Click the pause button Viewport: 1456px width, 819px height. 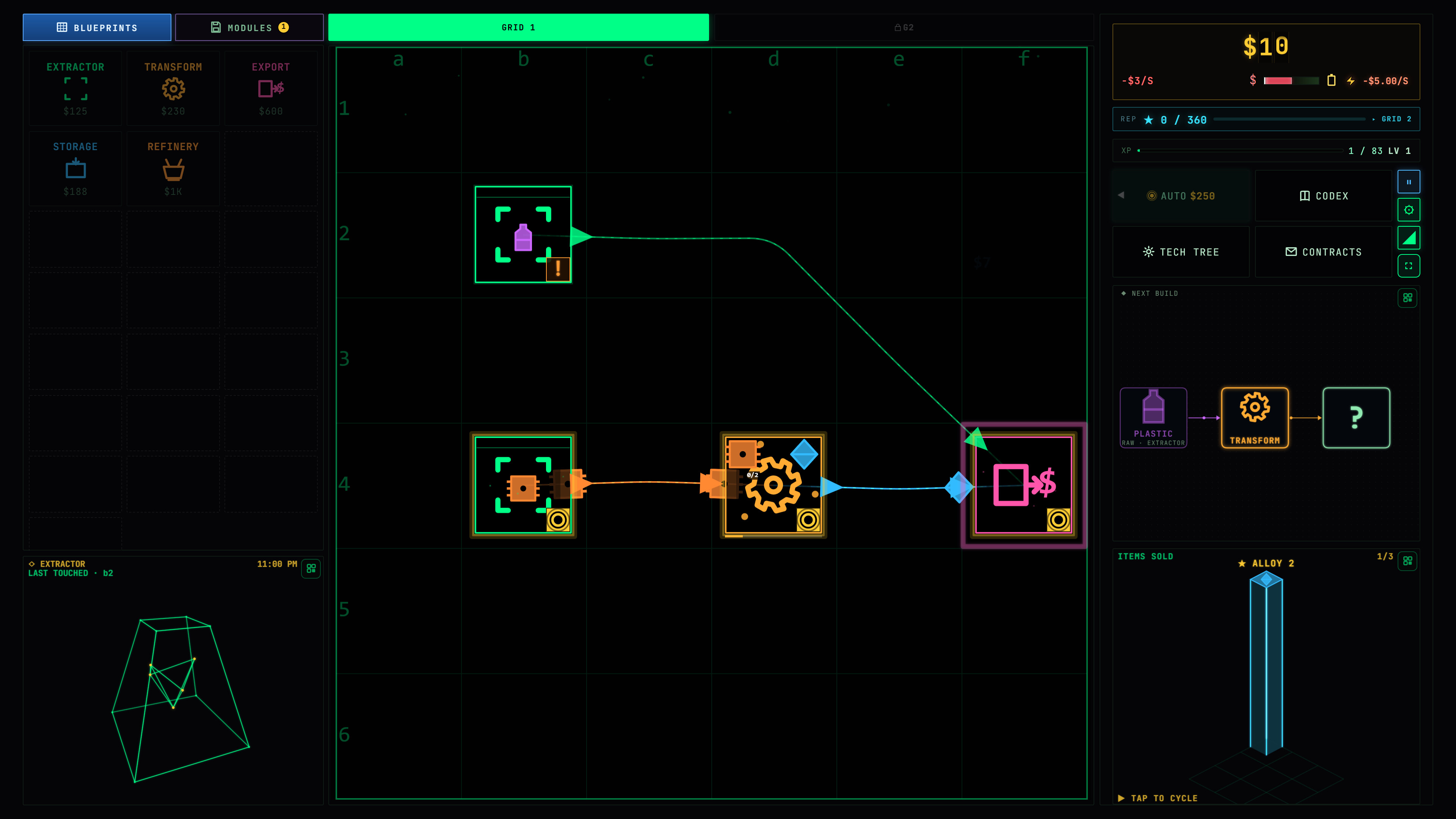pos(1409,182)
